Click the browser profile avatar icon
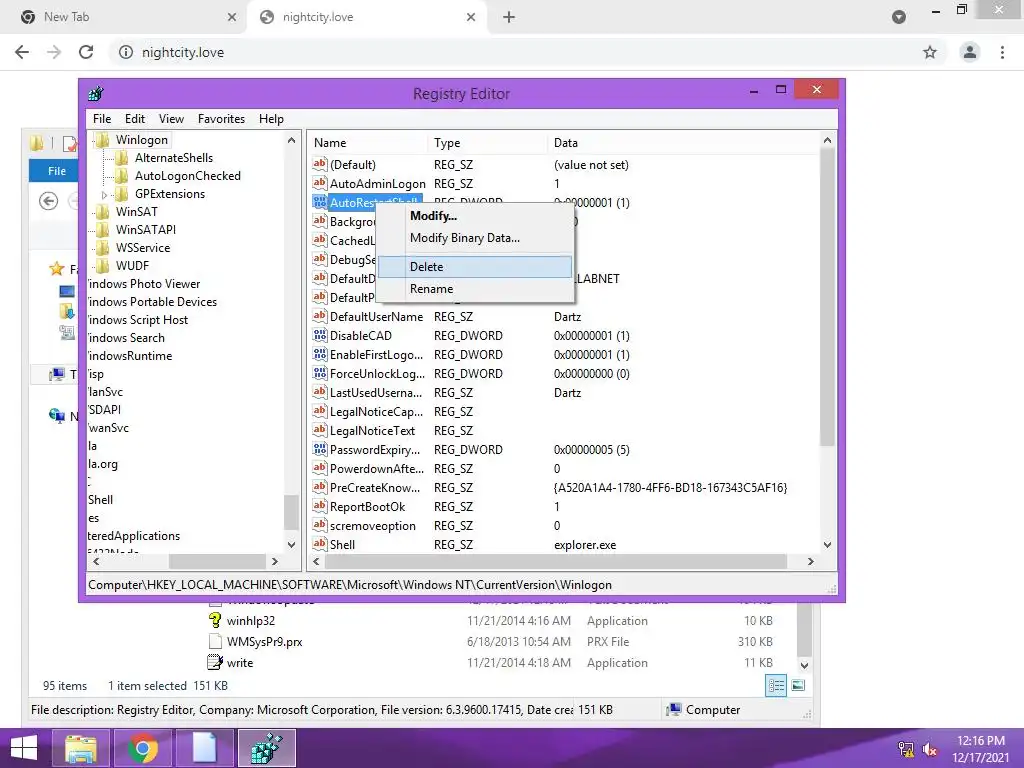1024x768 pixels. coord(970,52)
